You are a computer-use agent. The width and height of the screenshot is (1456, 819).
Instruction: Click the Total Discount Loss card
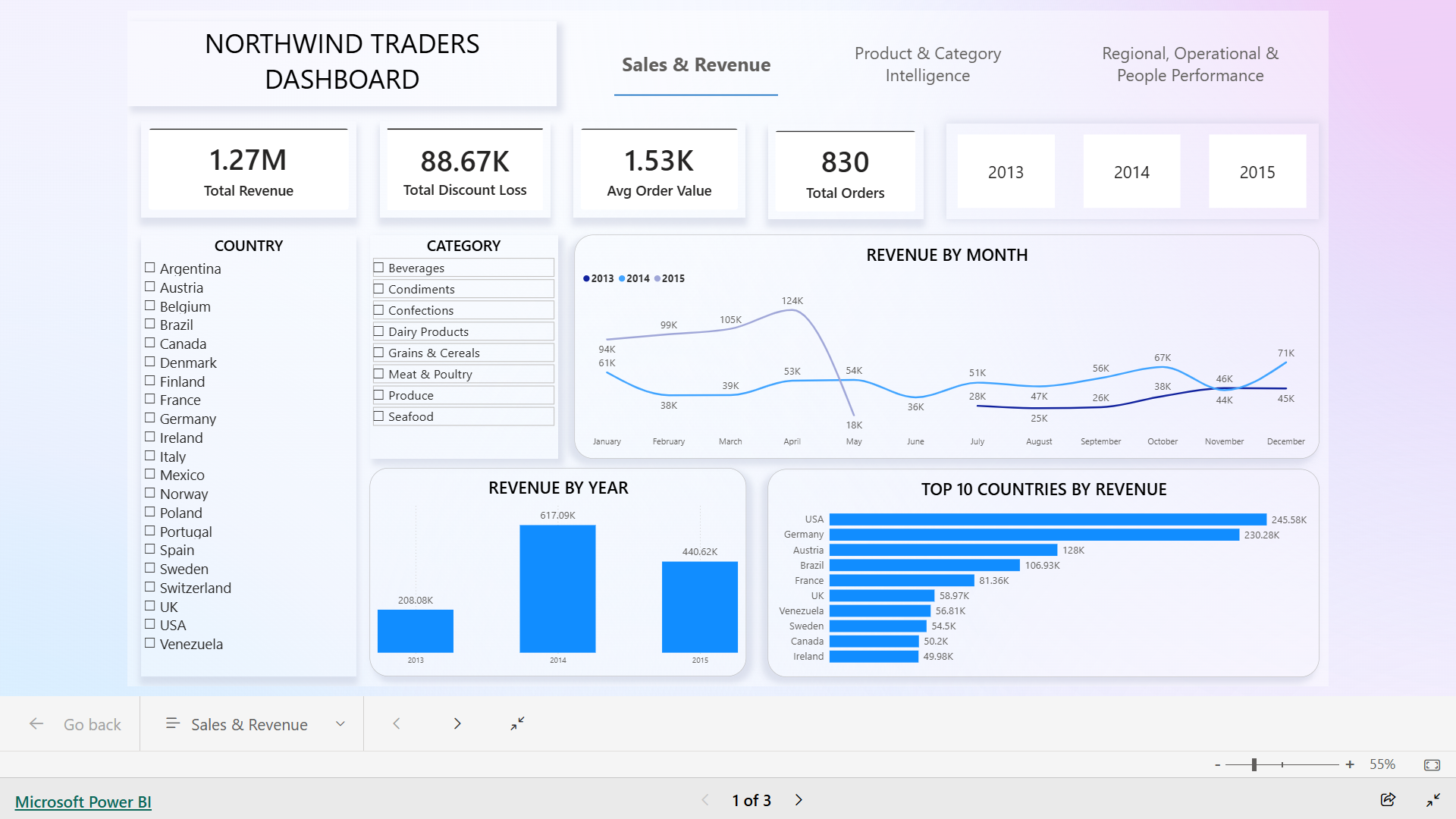point(465,171)
